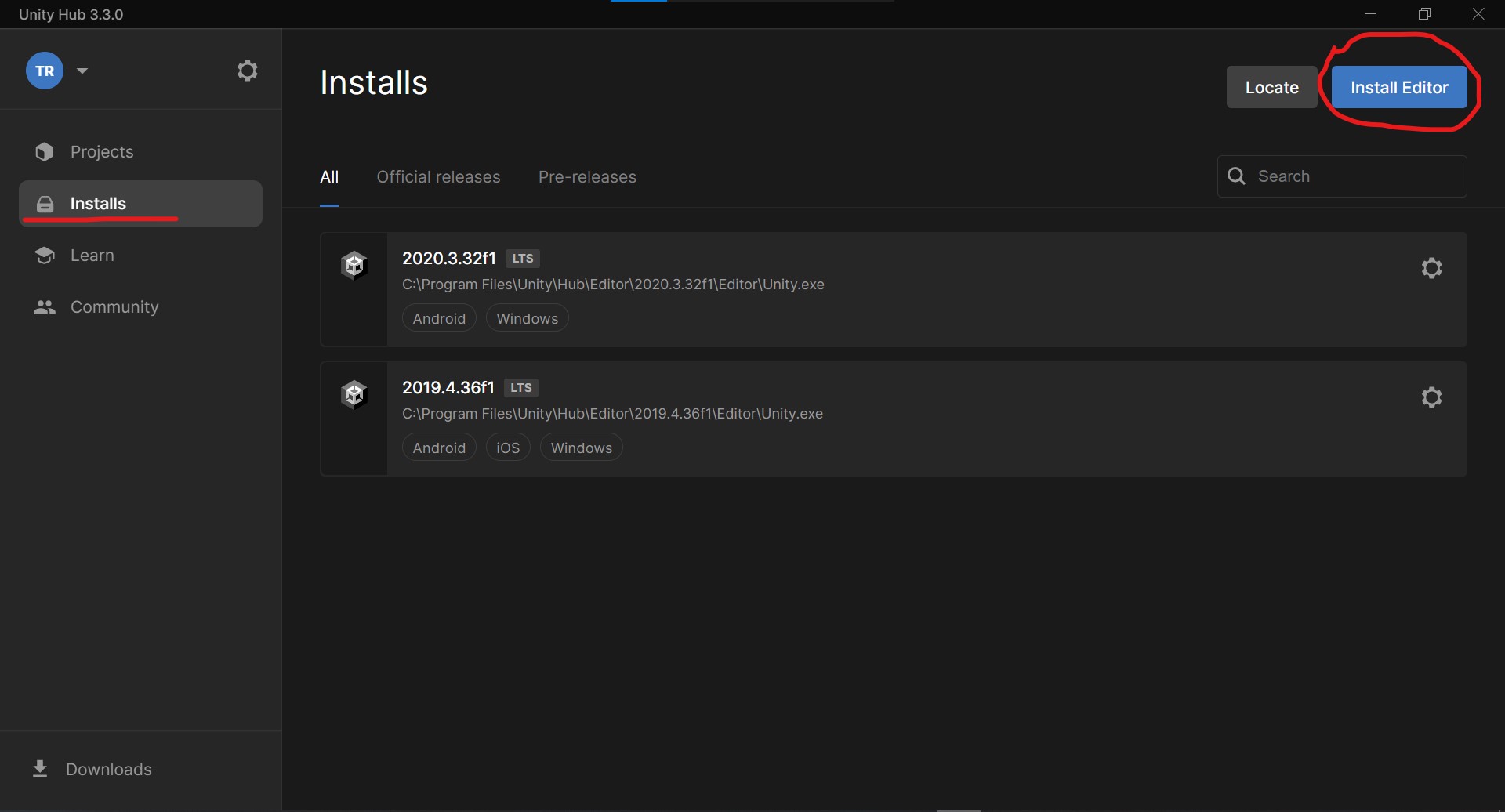The height and width of the screenshot is (812, 1505).
Task: Click Unity logo icon of 2020.3.32f1
Action: pyautogui.click(x=354, y=266)
